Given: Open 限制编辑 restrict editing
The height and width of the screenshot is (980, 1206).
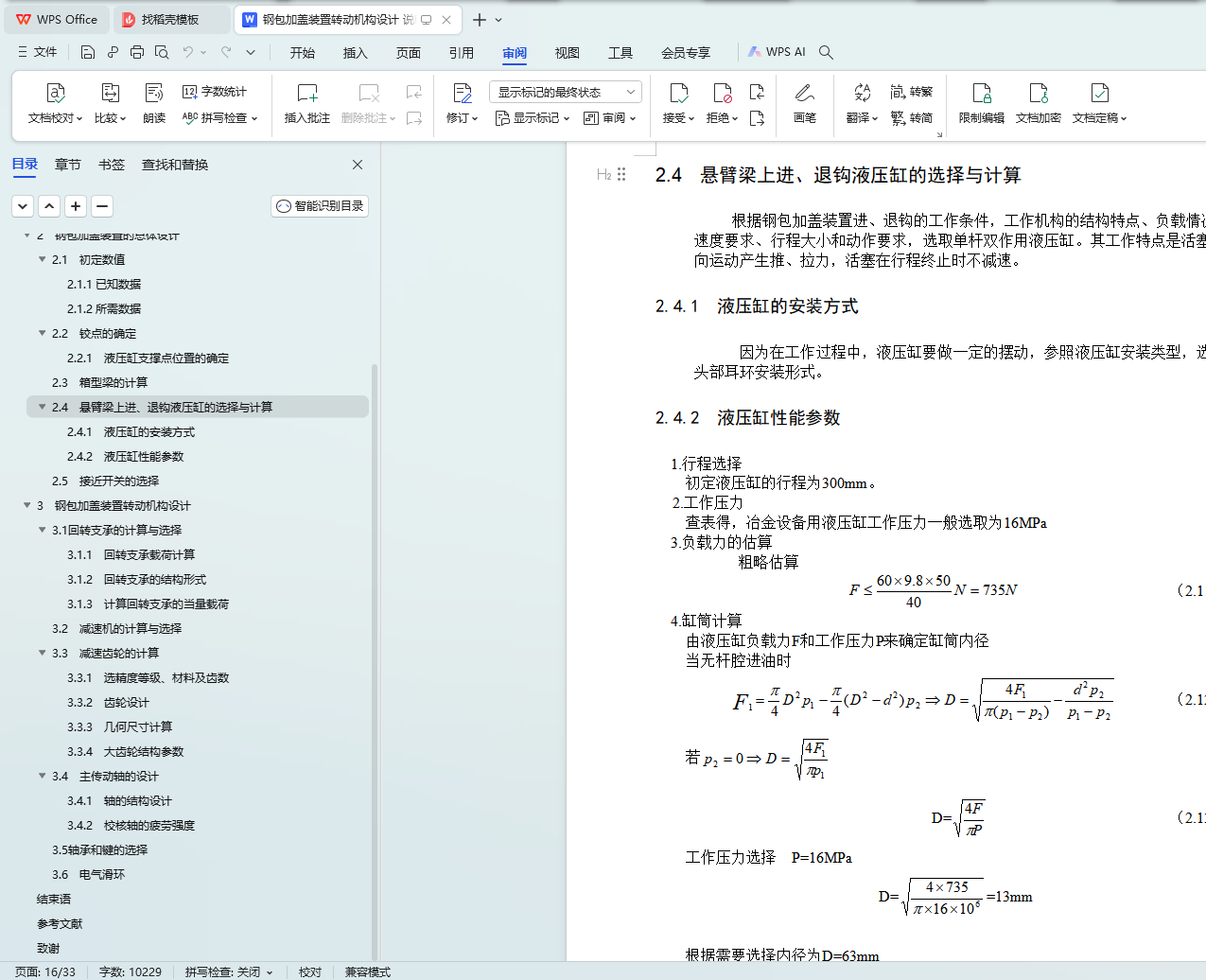Looking at the screenshot, I should 982,102.
